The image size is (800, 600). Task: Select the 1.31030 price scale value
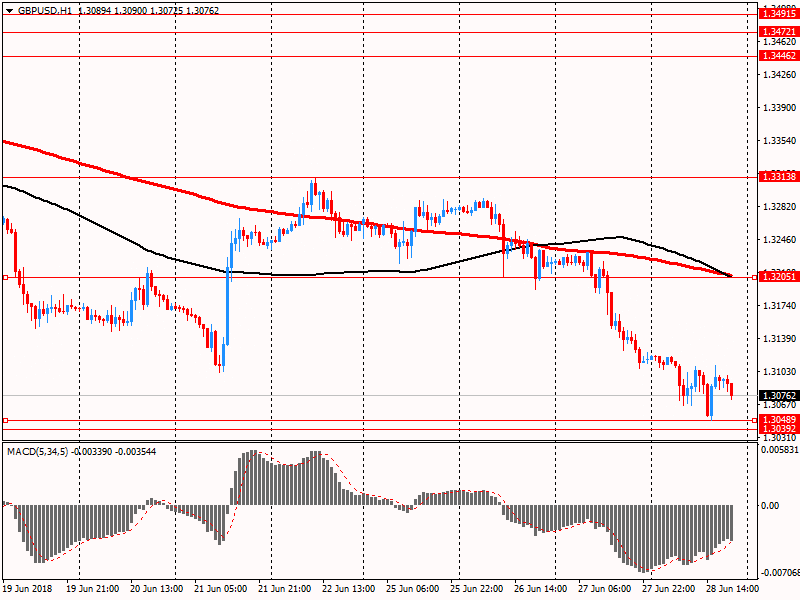coord(779,371)
